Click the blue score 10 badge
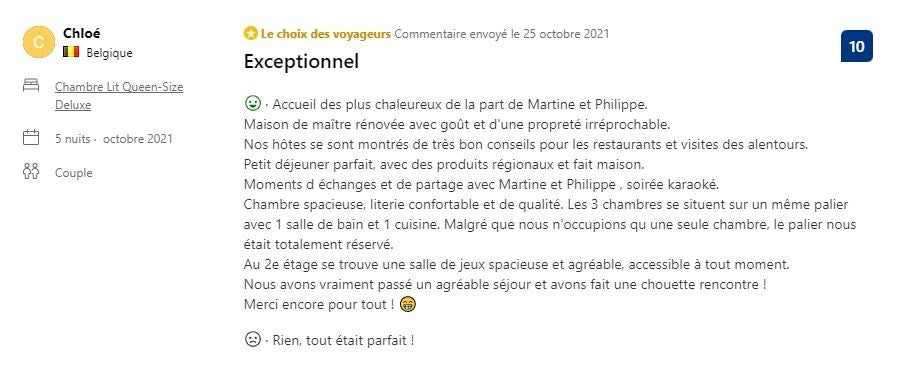 (856, 46)
